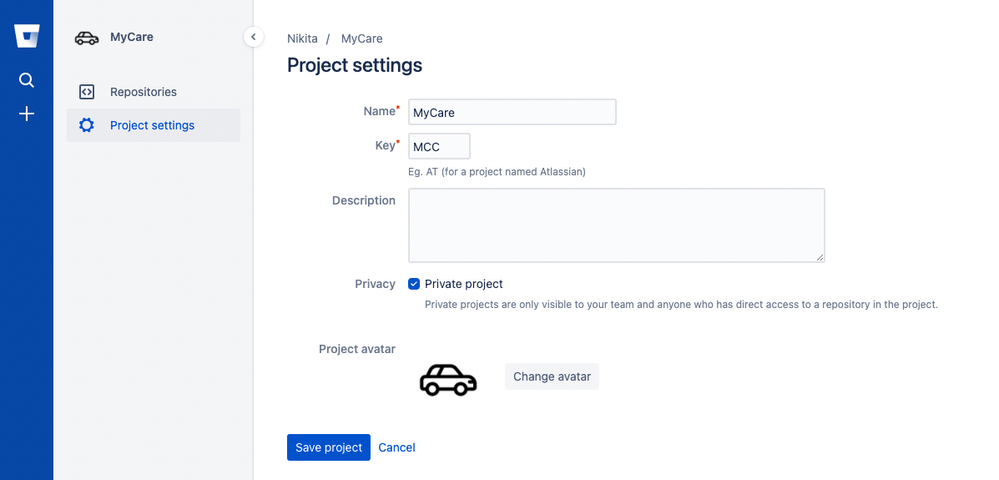
Task: Click the Cancel link
Action: (397, 447)
